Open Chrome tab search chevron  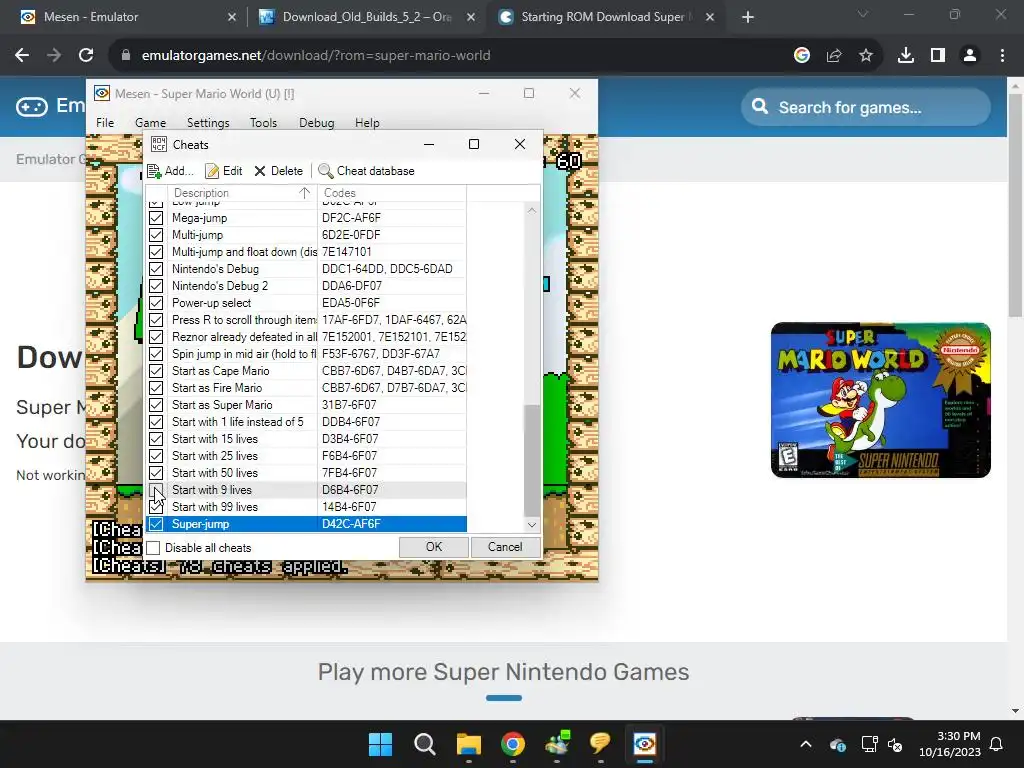863,14
